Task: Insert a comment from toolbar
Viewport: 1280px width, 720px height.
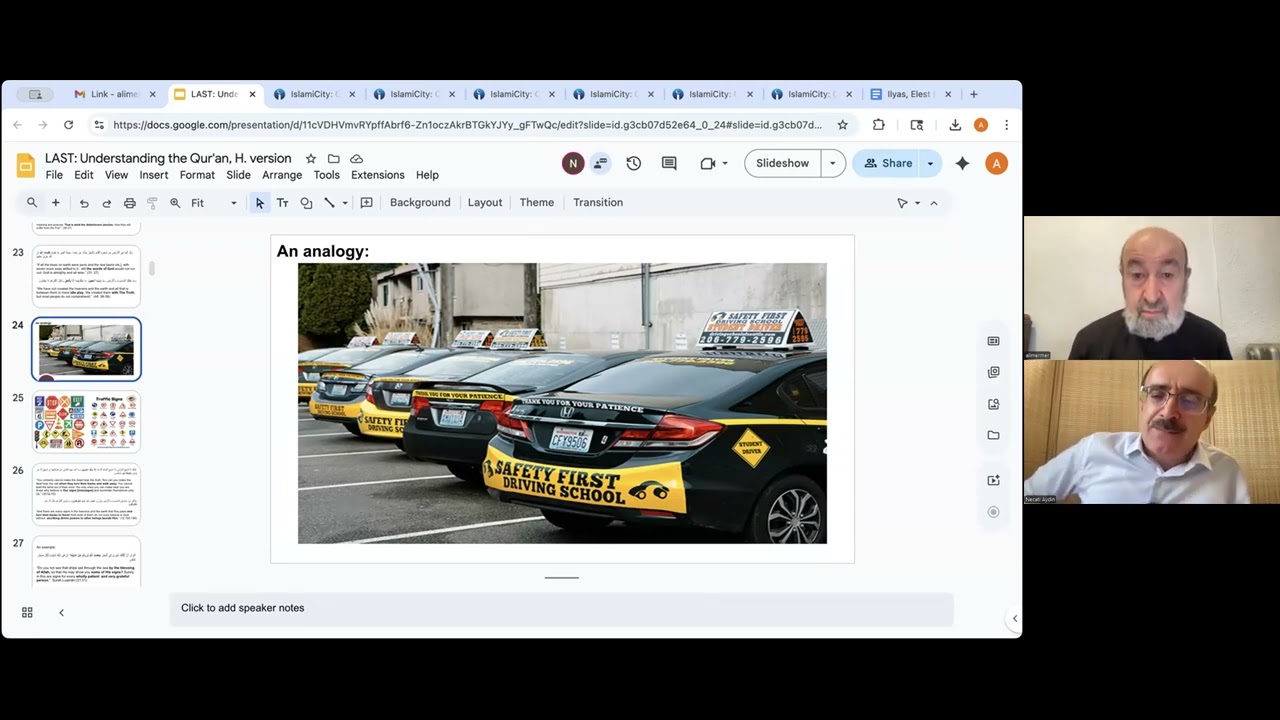Action: (367, 203)
